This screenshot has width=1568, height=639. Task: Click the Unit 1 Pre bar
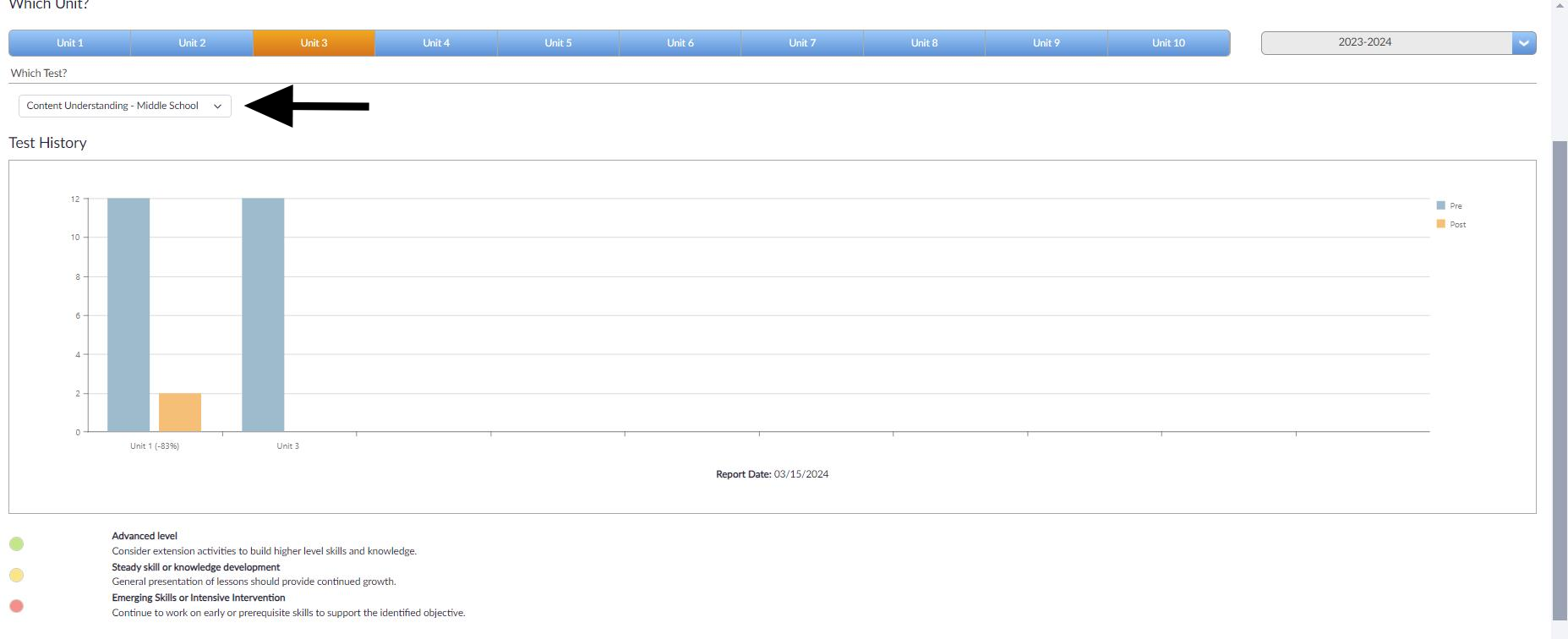point(128,314)
